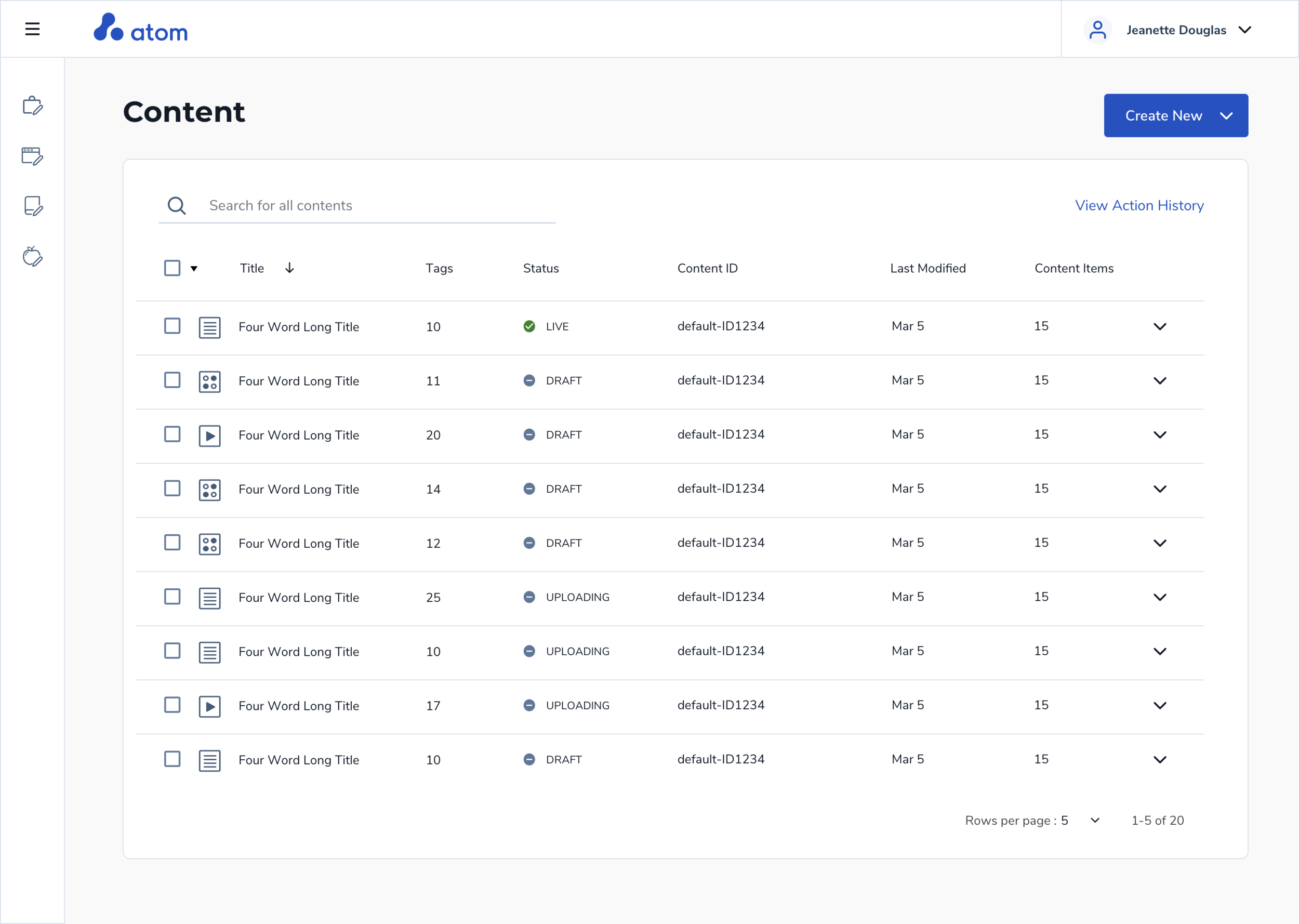The height and width of the screenshot is (924, 1299).
Task: Click the document icon in the LIVE row
Action: [209, 327]
